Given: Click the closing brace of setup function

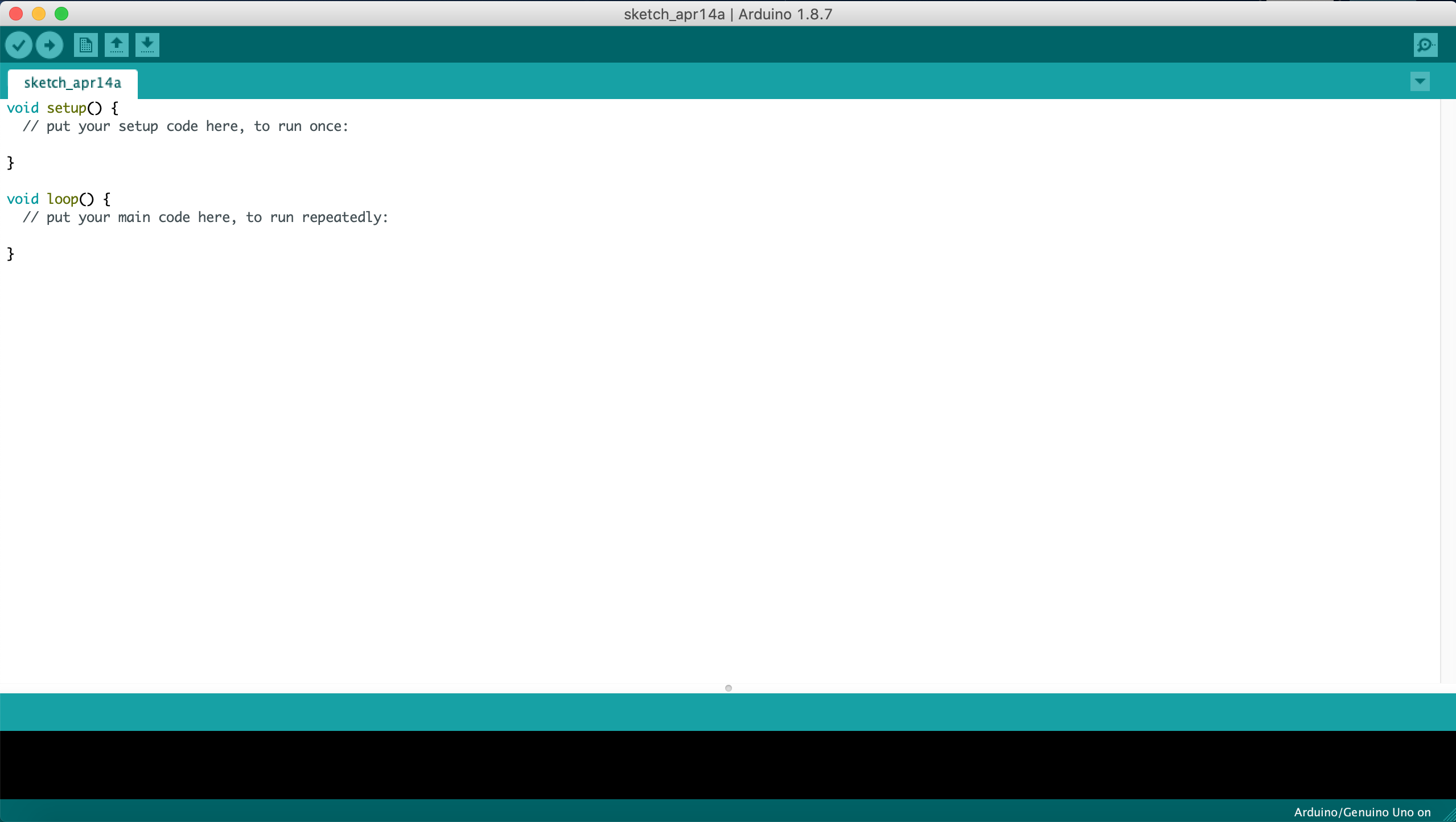Looking at the screenshot, I should point(10,163).
